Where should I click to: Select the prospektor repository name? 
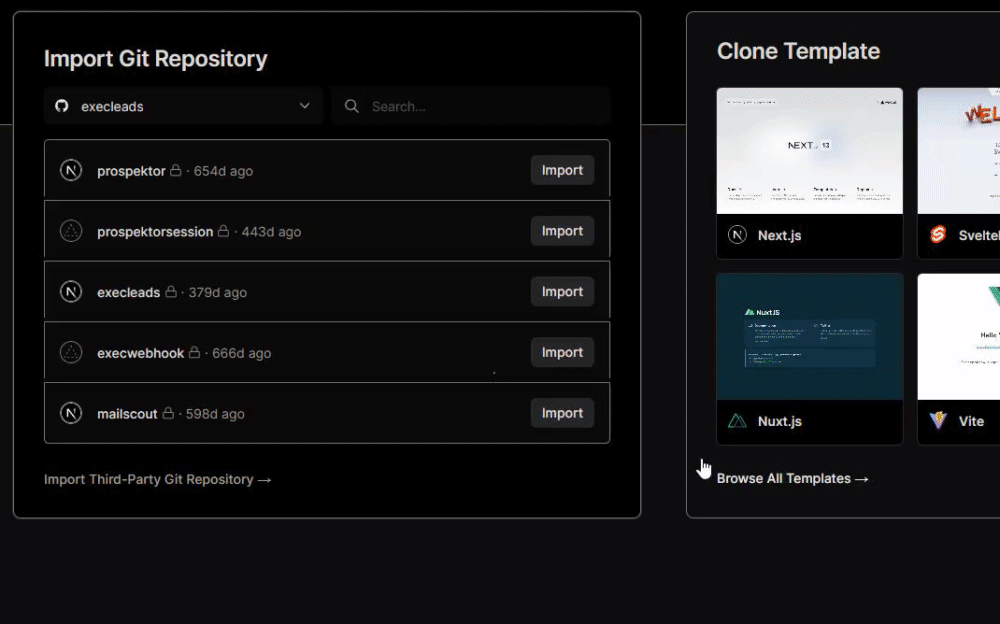pyautogui.click(x=131, y=171)
